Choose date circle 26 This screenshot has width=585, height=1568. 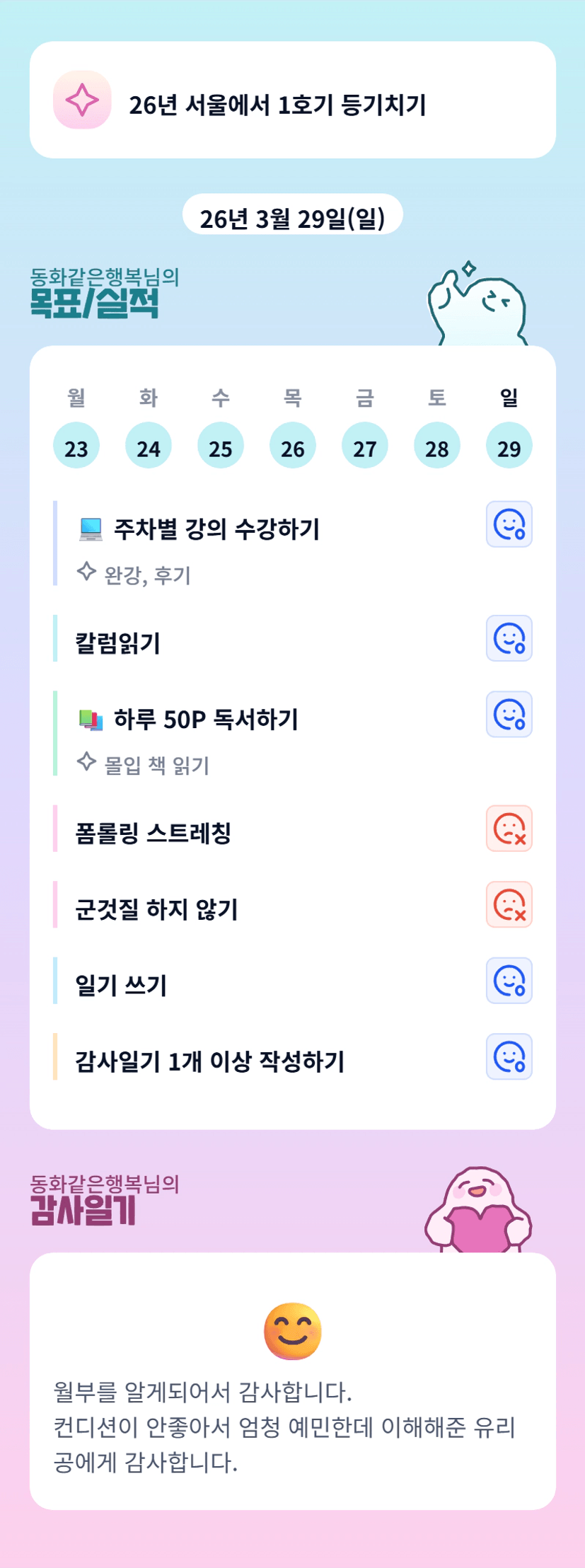pyautogui.click(x=293, y=446)
